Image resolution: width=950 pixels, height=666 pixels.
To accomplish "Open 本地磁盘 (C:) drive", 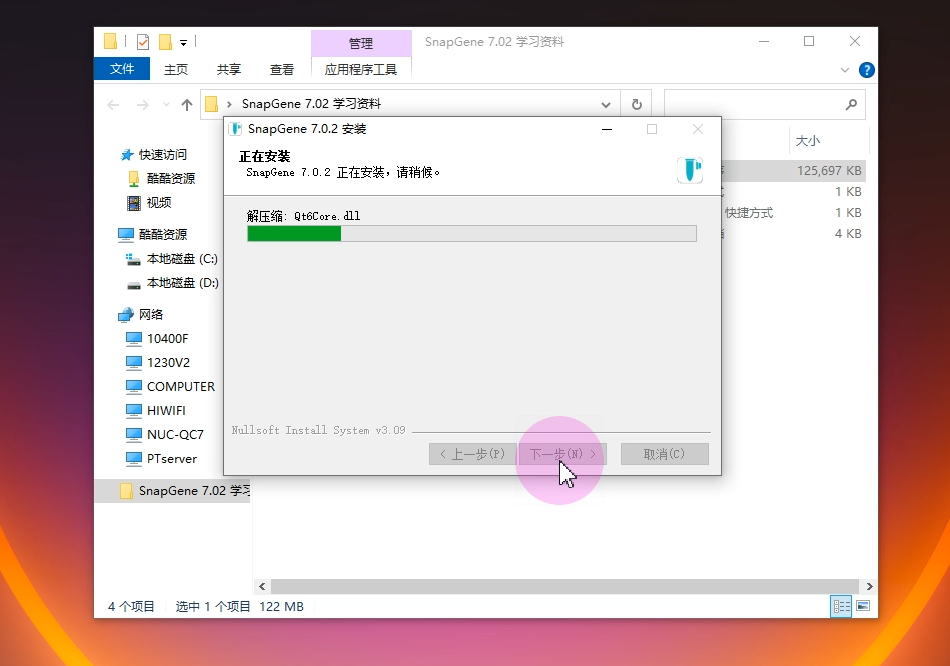I will click(181, 258).
